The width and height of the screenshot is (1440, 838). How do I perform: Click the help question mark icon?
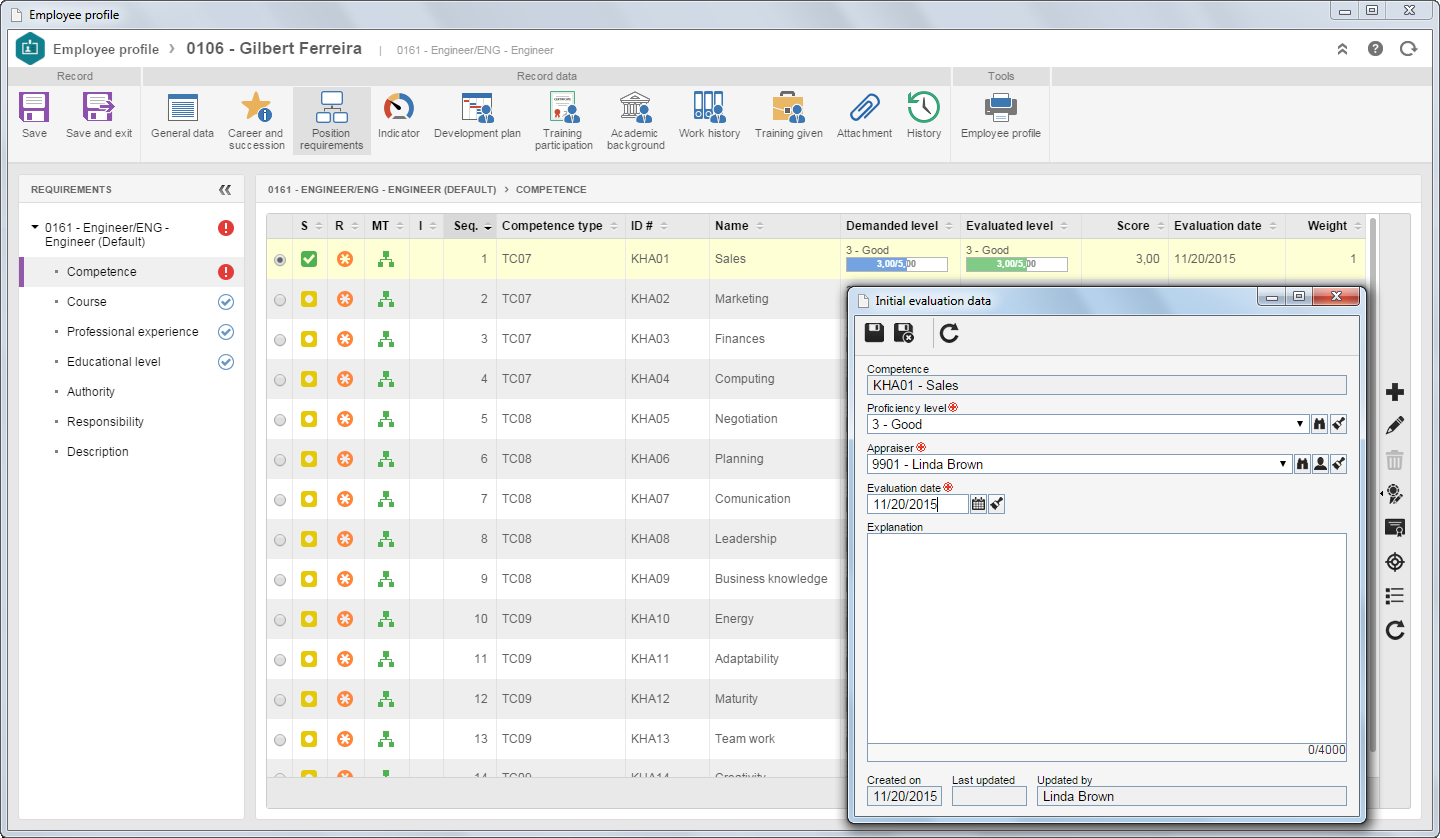(x=1376, y=48)
